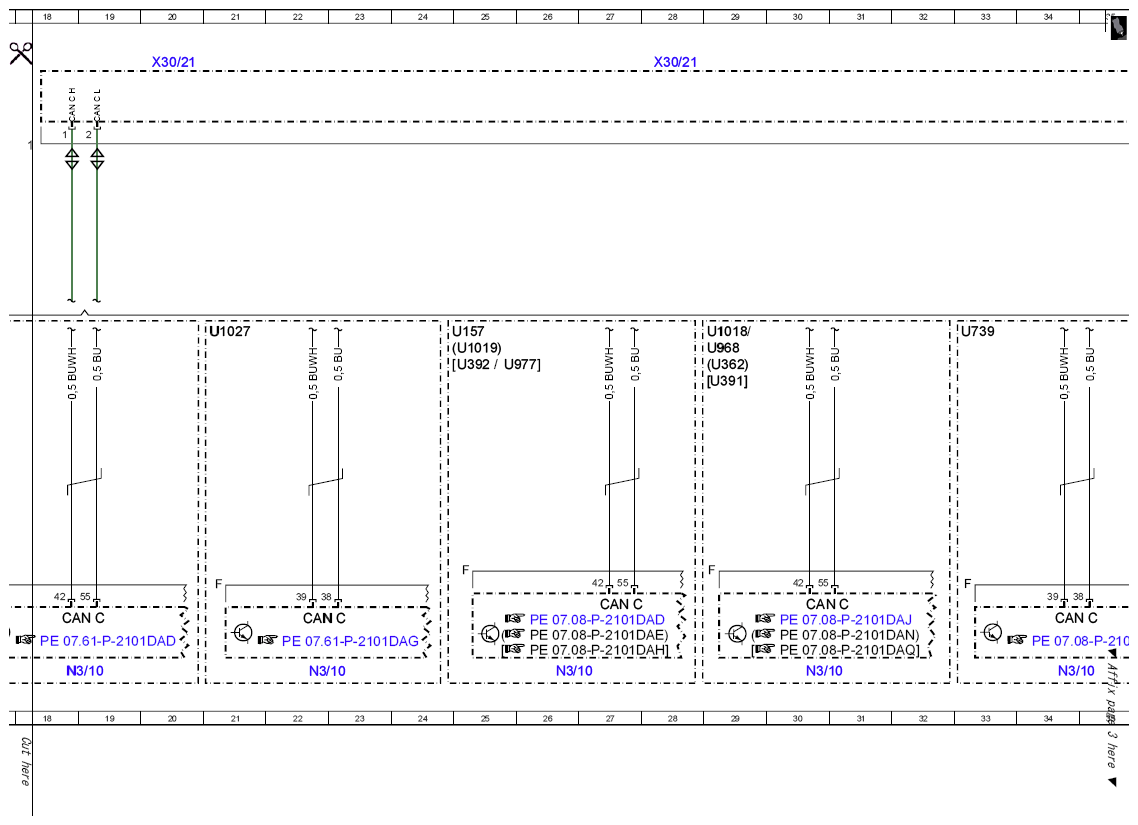Open the N3/10 link below PE 07.08-P-2101DAQ

pyautogui.click(x=824, y=671)
